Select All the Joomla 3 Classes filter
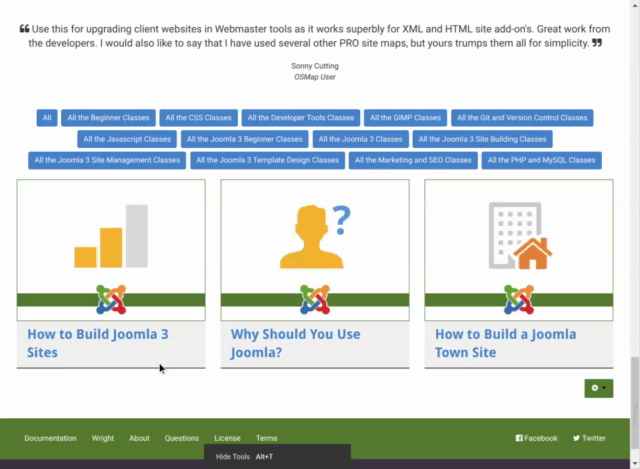Screen dimensions: 640x469 click(360, 139)
